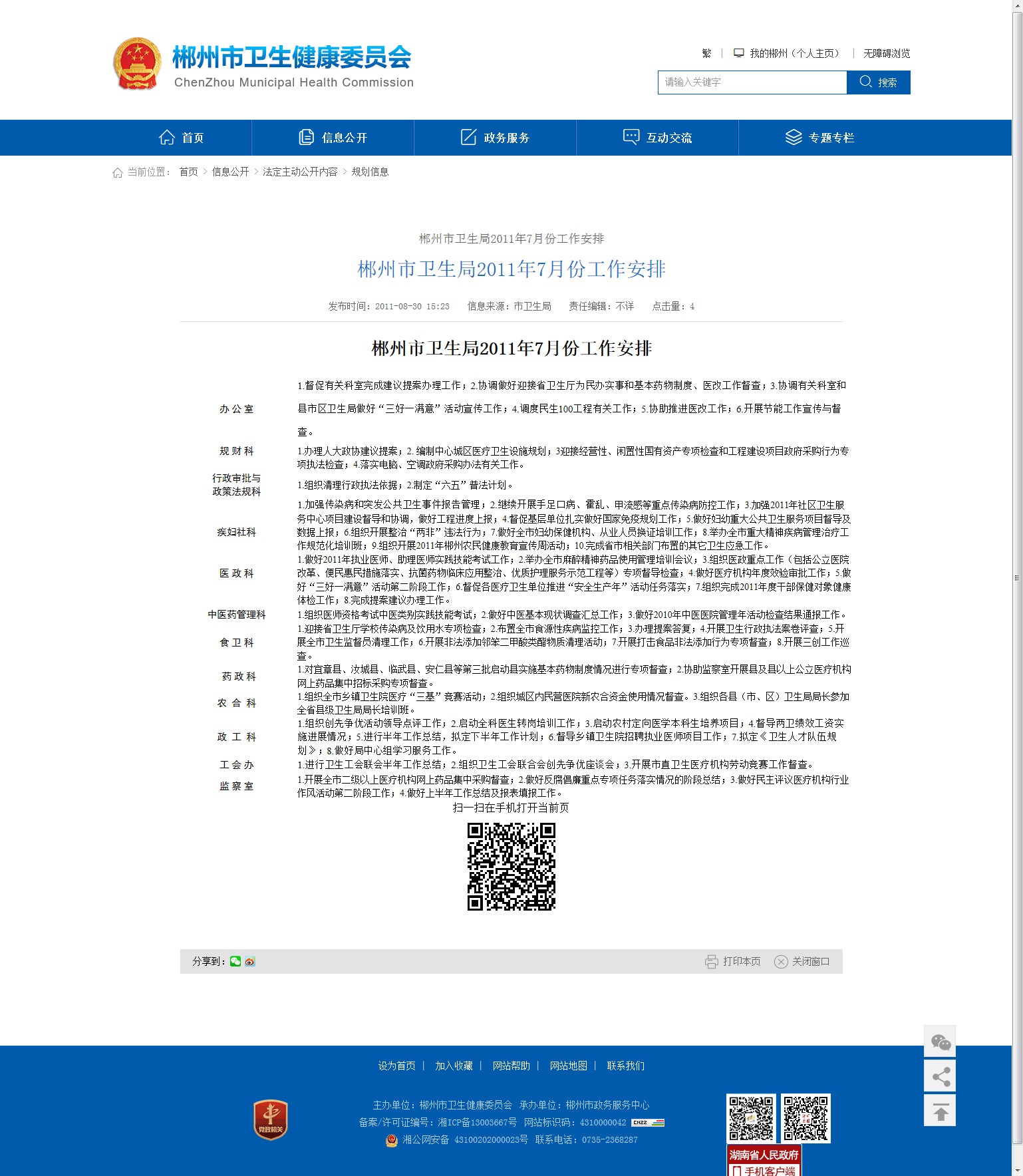Click the 办公室 row label
1023x1176 pixels.
[x=237, y=409]
